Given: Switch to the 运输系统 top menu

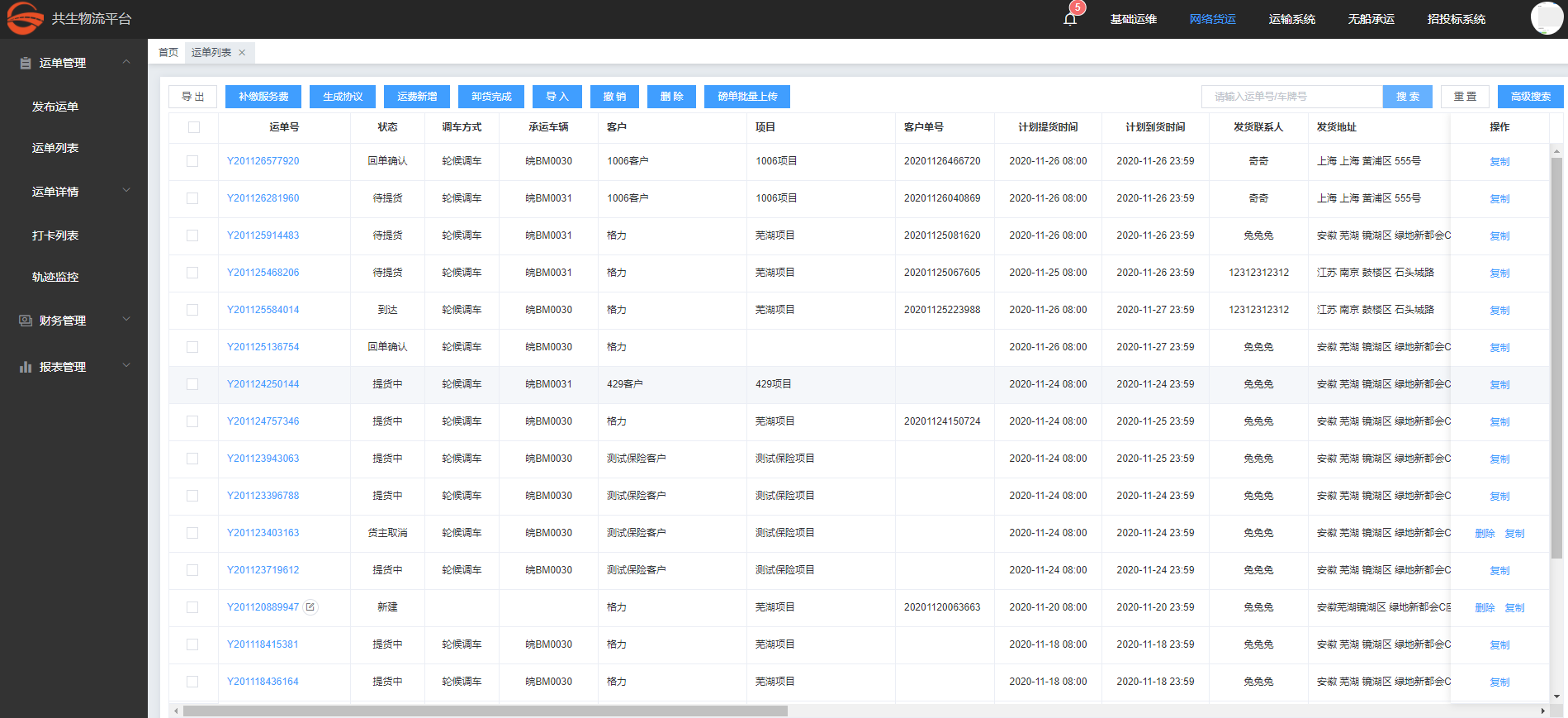Looking at the screenshot, I should point(1291,19).
